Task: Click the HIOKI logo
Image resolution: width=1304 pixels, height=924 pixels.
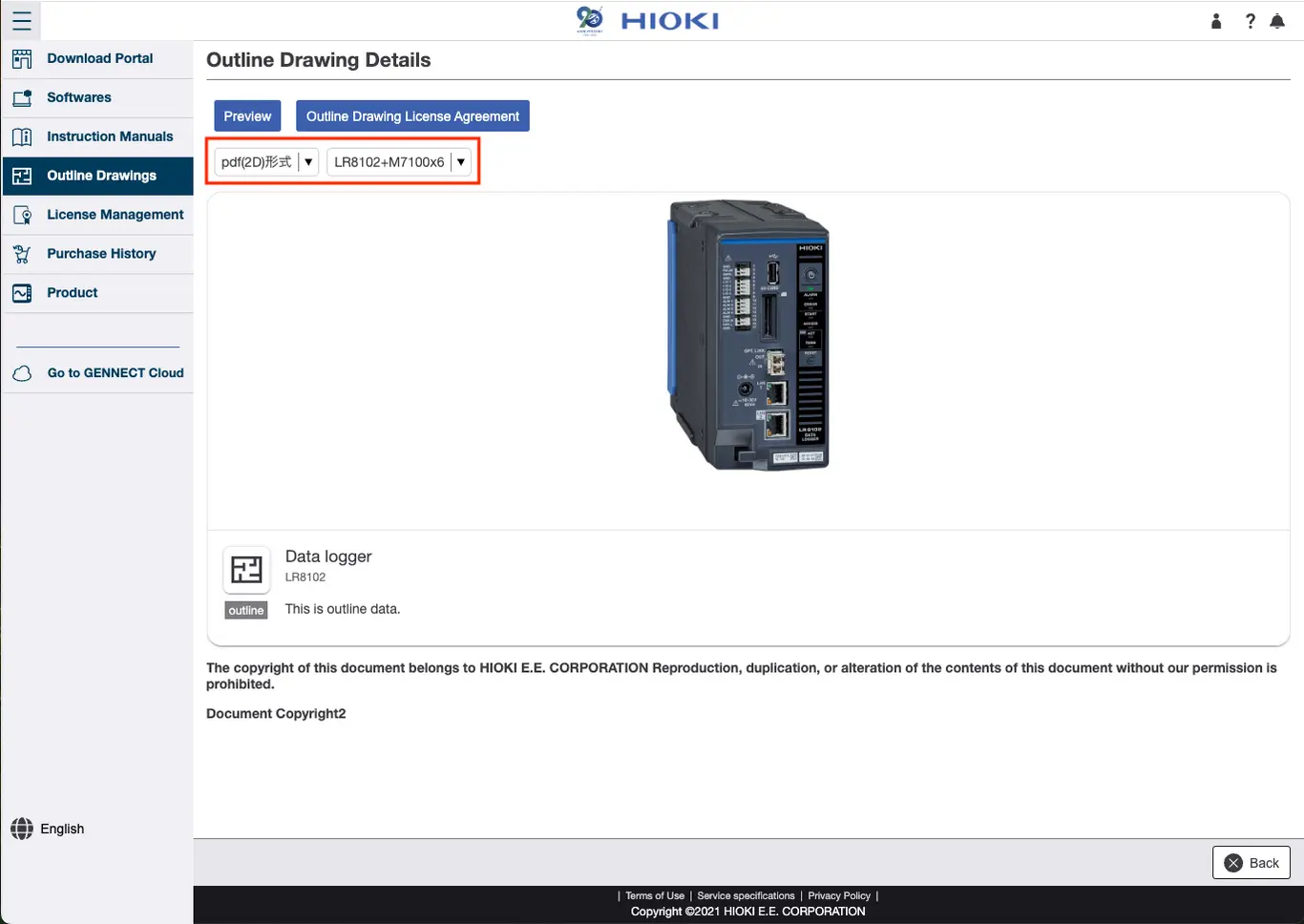Action: click(x=647, y=20)
